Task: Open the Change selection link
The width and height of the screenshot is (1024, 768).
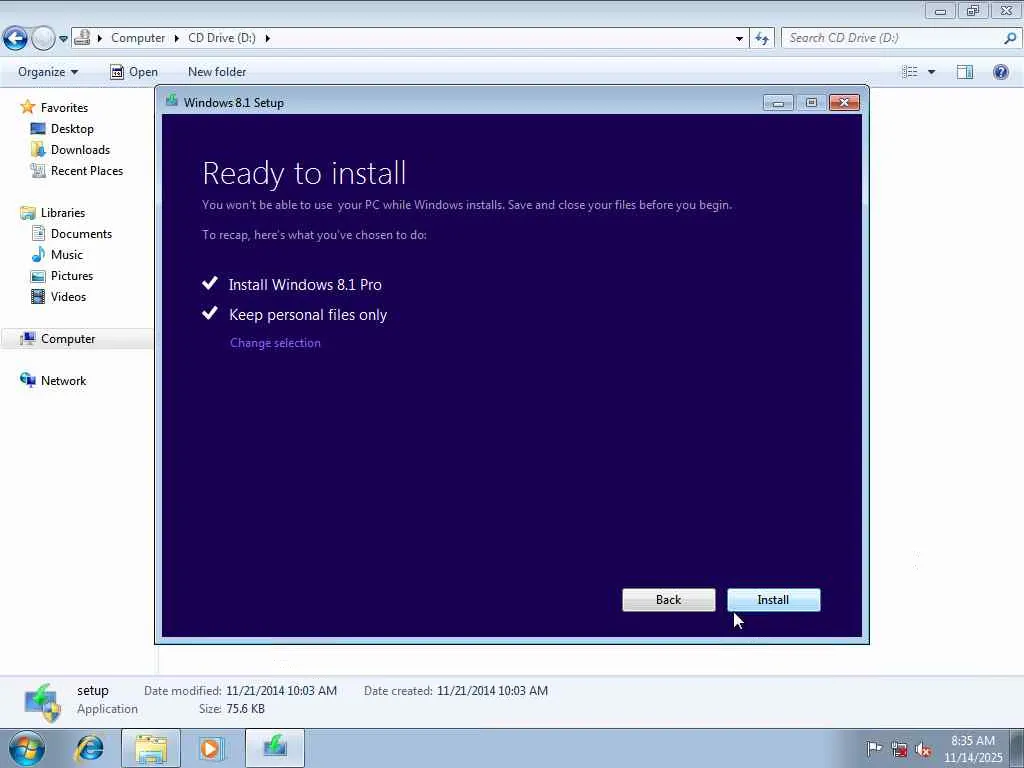Action: pos(275,343)
